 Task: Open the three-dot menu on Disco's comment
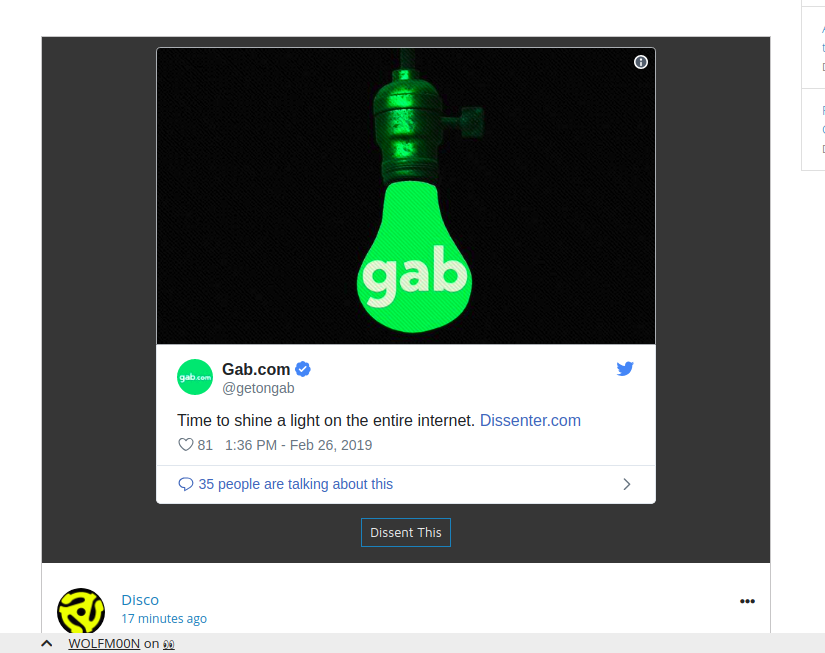[x=747, y=601]
